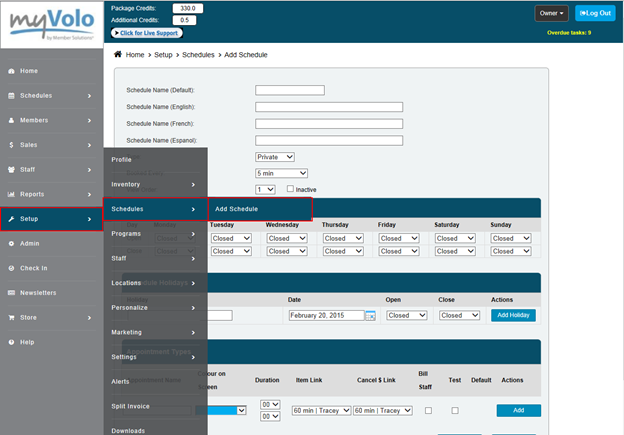This screenshot has width=624, height=435.
Task: Click the Admin gear icon in sidebar
Action: [10, 243]
